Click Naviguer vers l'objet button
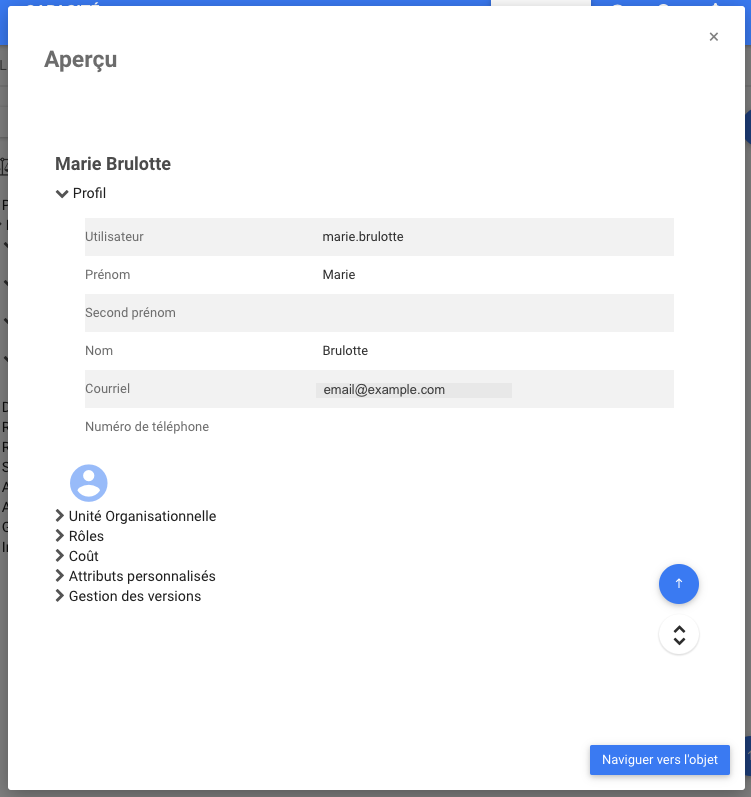The height and width of the screenshot is (797, 751). [x=660, y=759]
